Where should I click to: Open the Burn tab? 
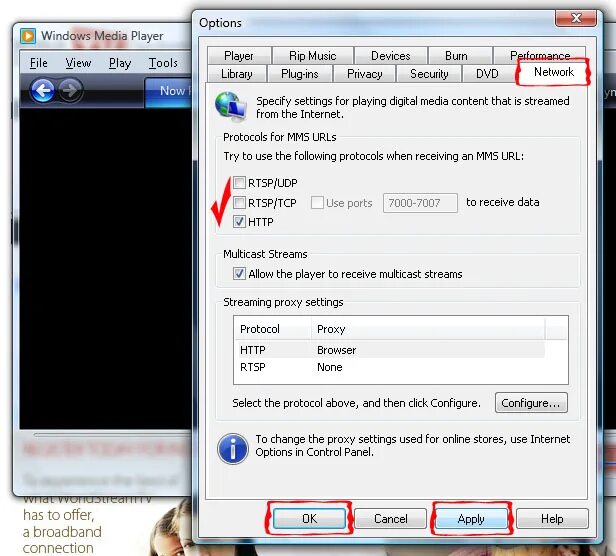pyautogui.click(x=456, y=56)
